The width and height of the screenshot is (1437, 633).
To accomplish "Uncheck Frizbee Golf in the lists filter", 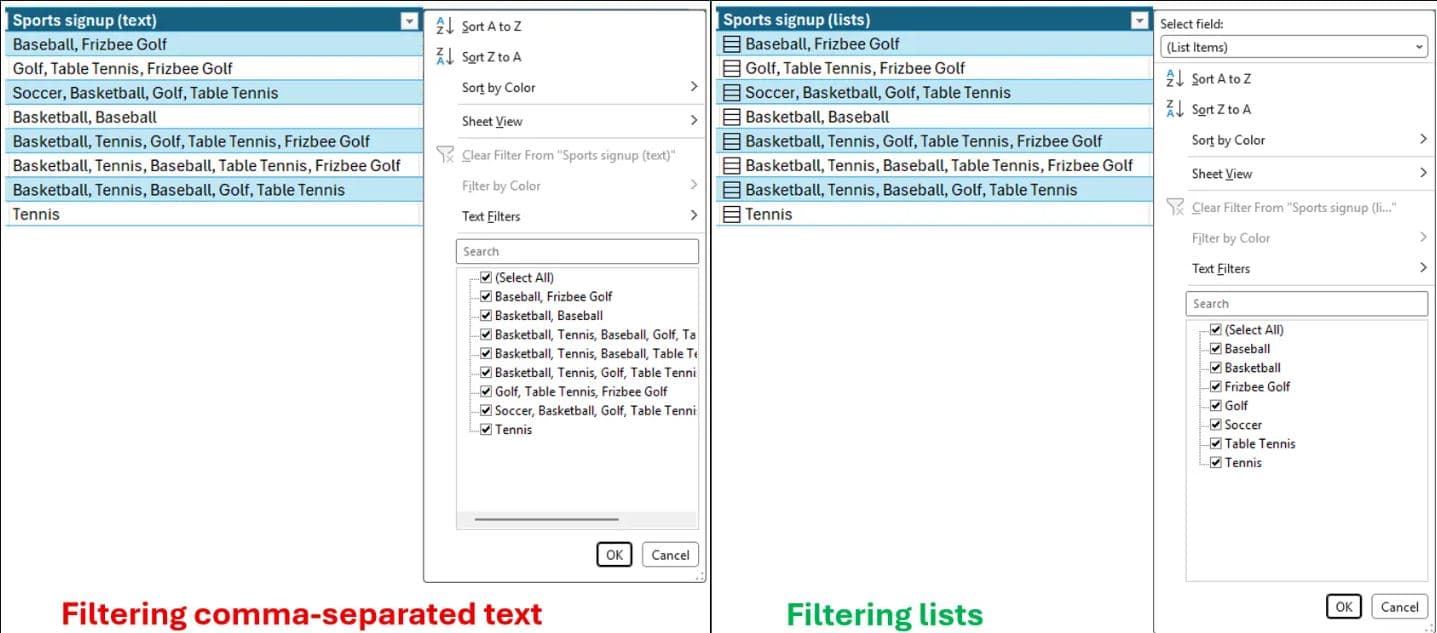I will coord(1216,386).
